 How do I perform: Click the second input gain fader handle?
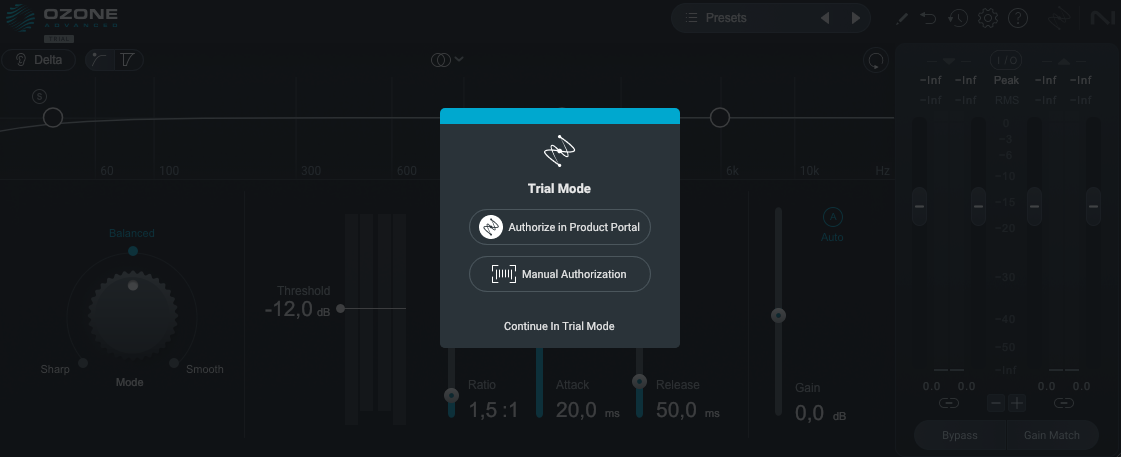978,206
